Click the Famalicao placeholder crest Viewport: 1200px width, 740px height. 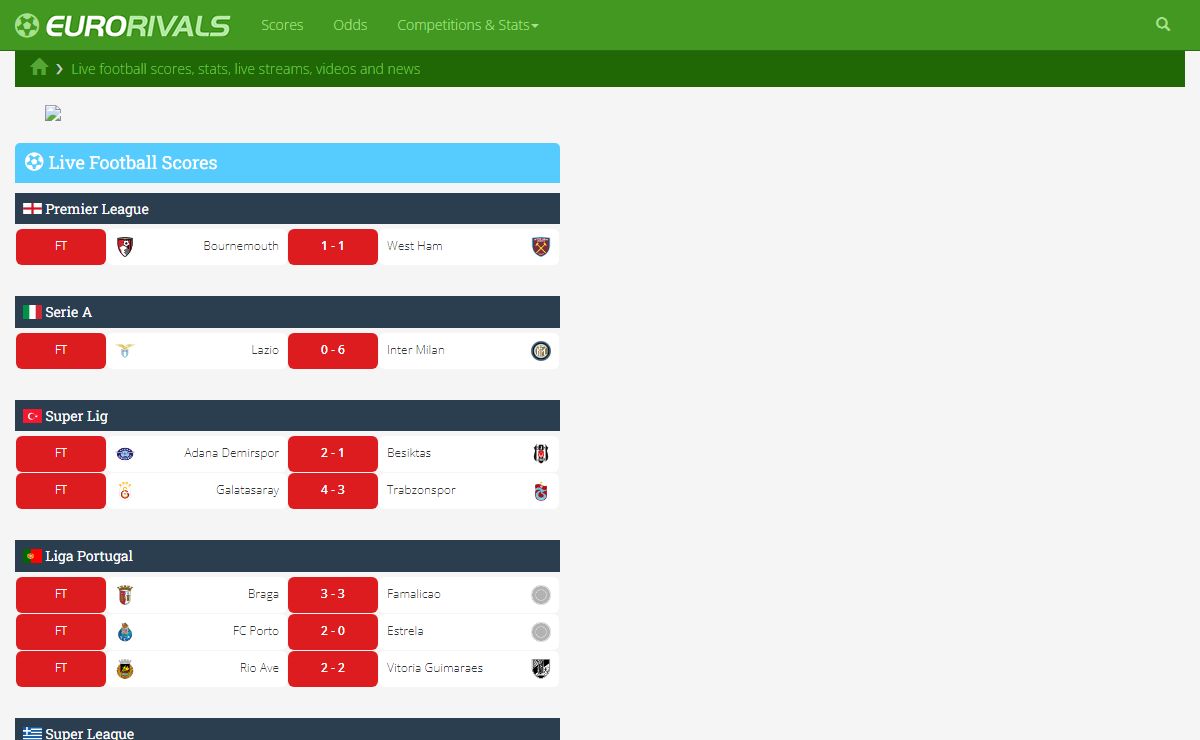coord(541,595)
